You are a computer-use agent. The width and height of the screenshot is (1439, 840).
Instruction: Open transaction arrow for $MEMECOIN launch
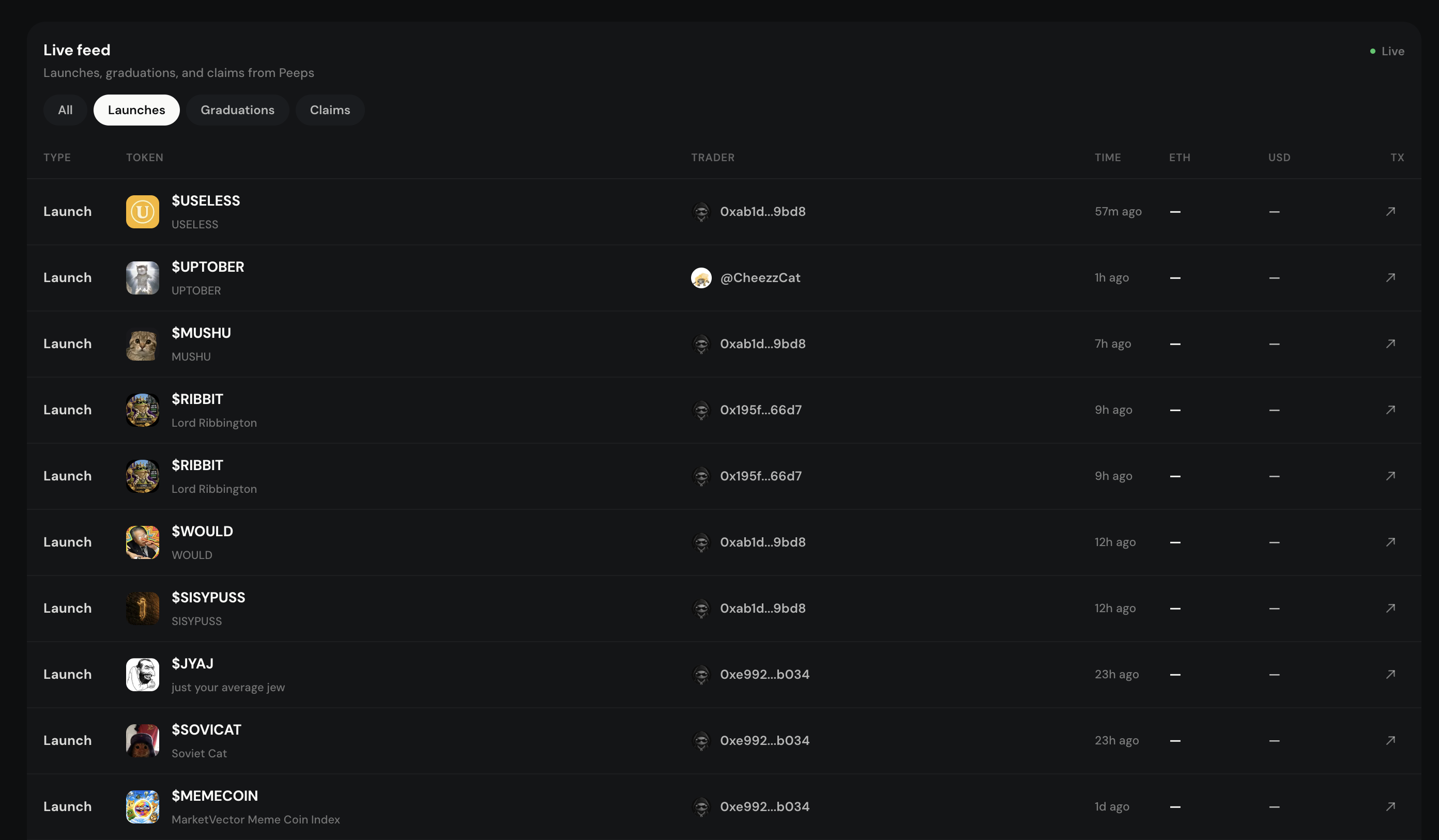1390,807
